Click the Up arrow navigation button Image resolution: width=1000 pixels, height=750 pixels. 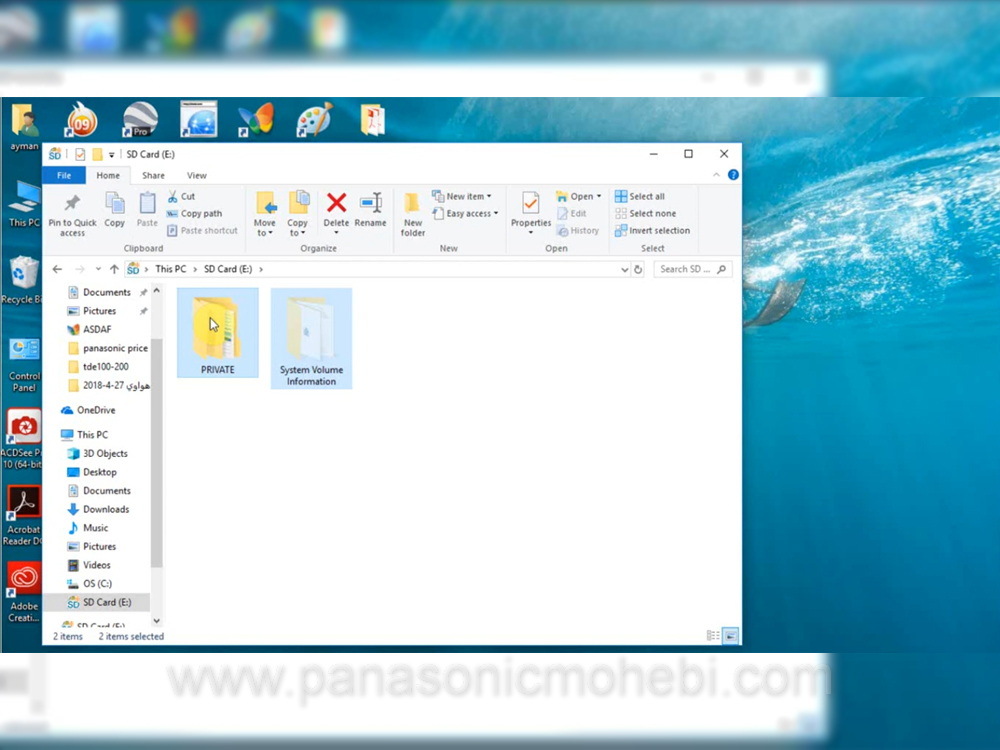114,269
